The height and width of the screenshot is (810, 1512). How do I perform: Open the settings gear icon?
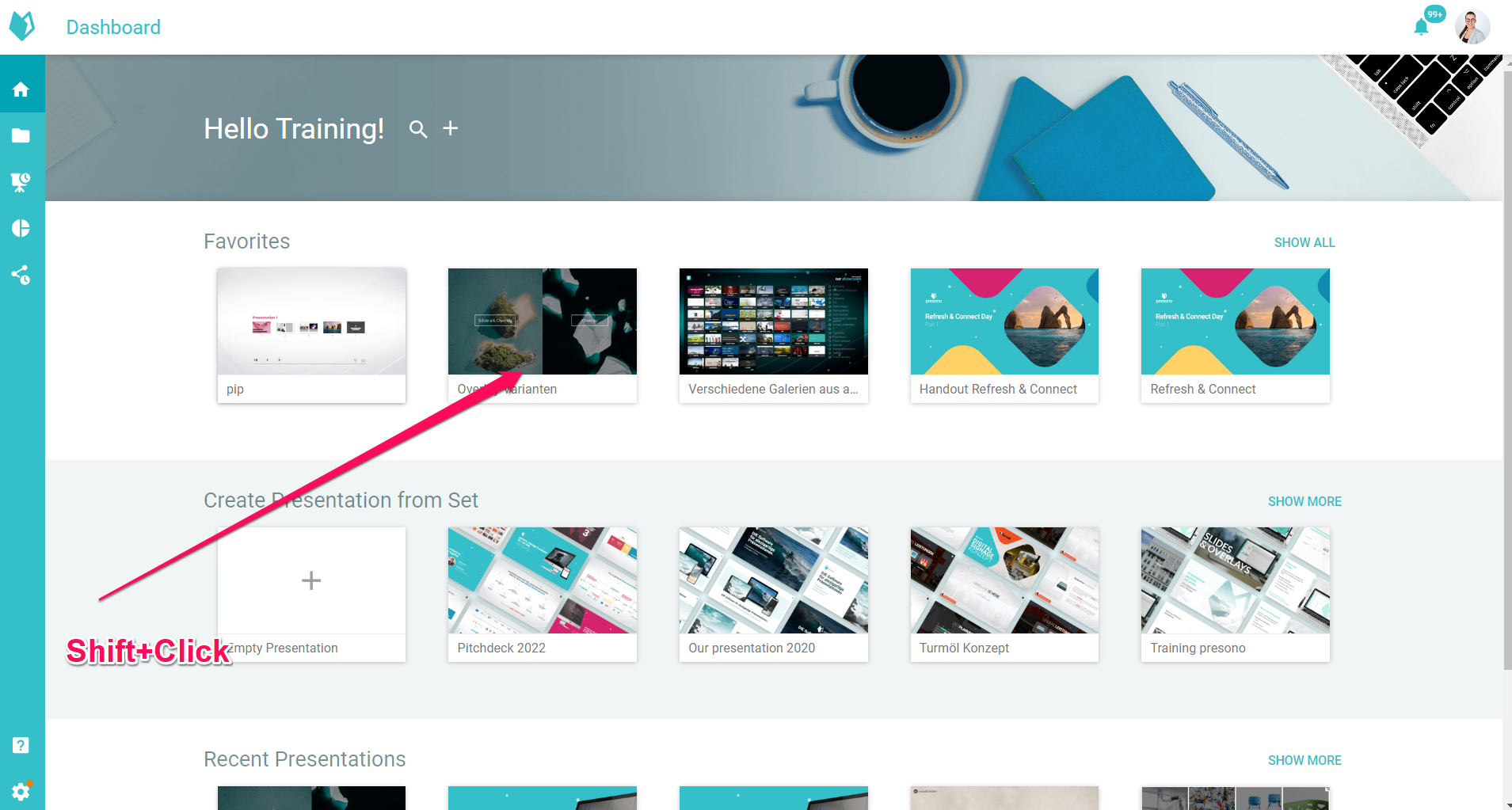tap(21, 791)
